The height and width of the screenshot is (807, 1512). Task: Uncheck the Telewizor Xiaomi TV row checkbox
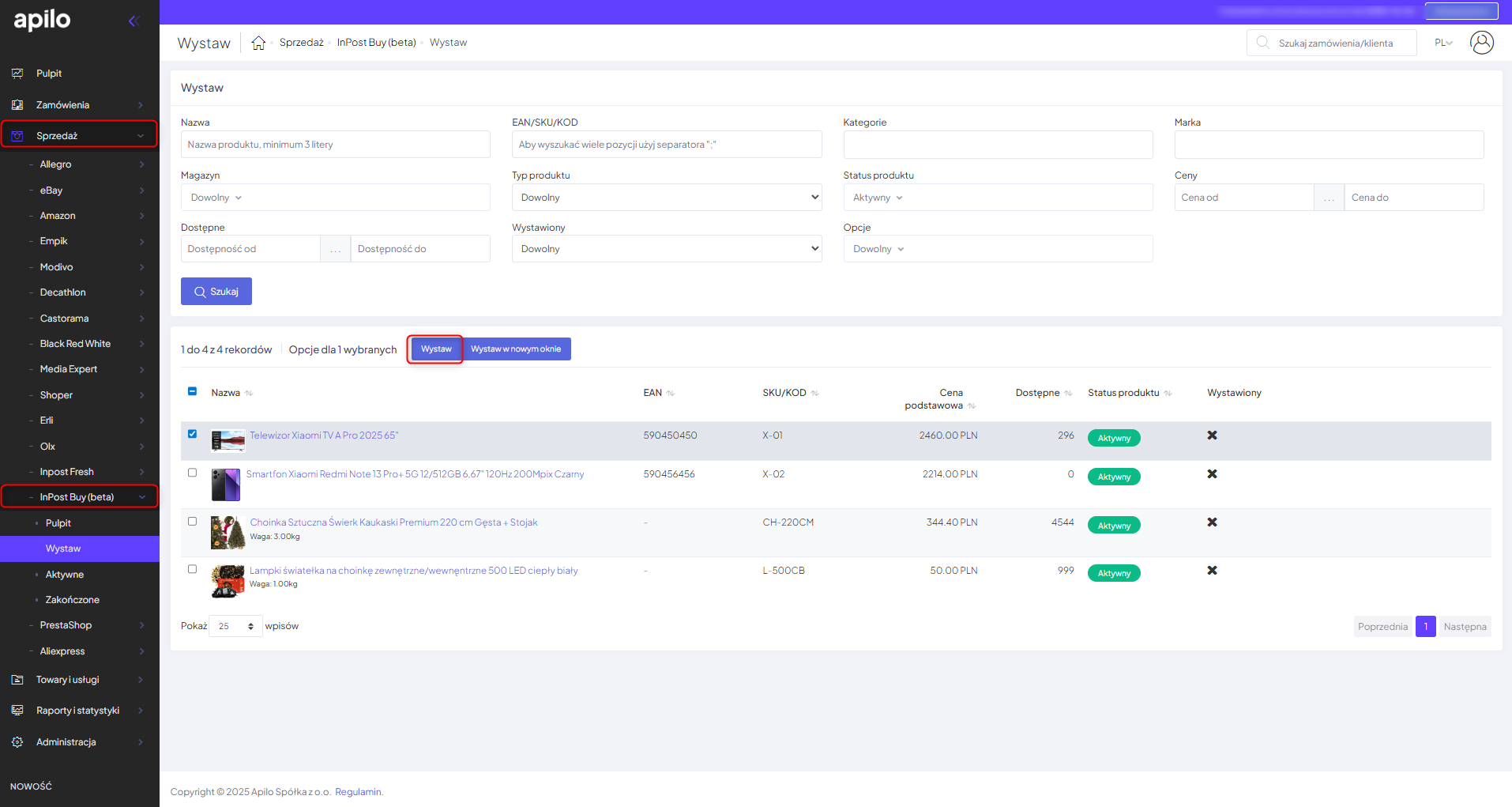pos(192,434)
